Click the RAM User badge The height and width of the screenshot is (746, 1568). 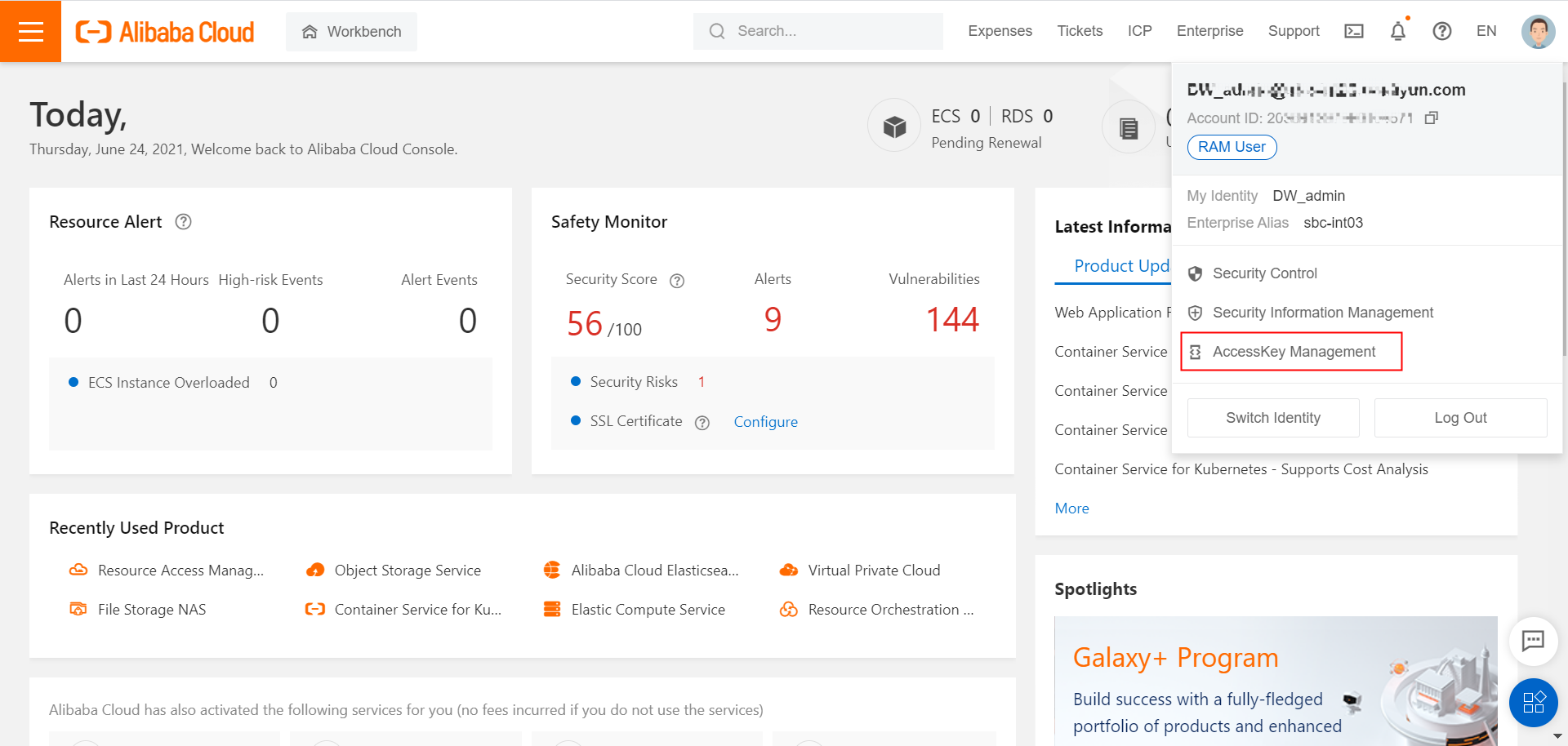[x=1232, y=147]
